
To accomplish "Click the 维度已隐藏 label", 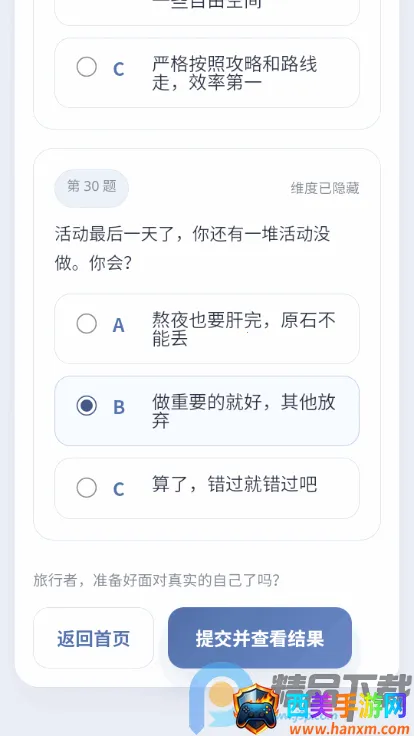I will 325,188.
